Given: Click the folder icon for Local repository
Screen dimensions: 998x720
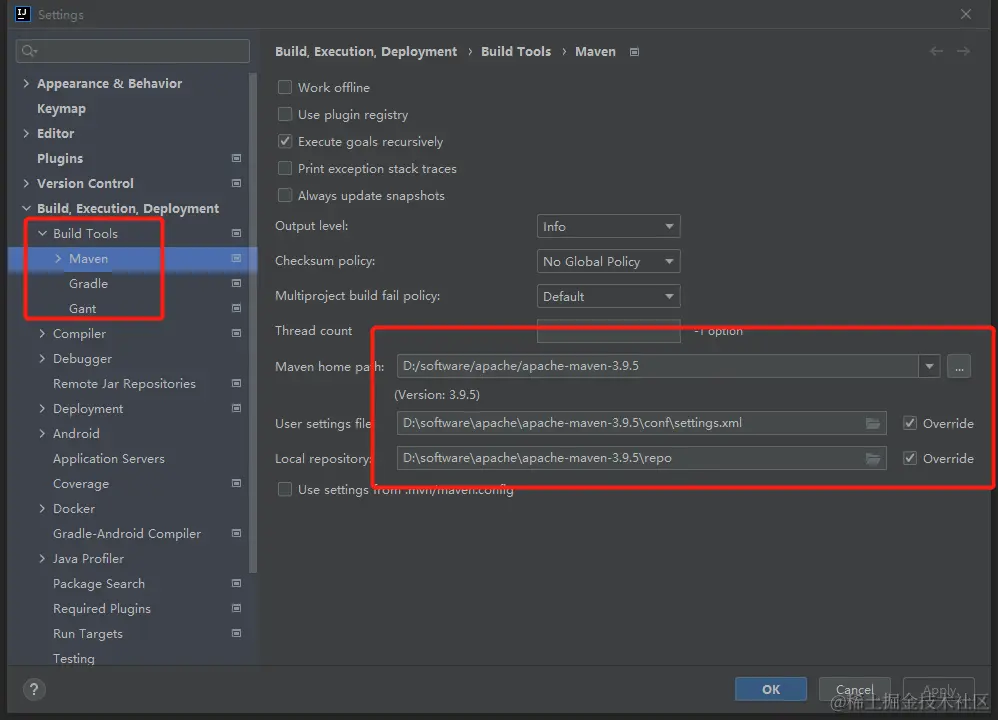Looking at the screenshot, I should [873, 458].
